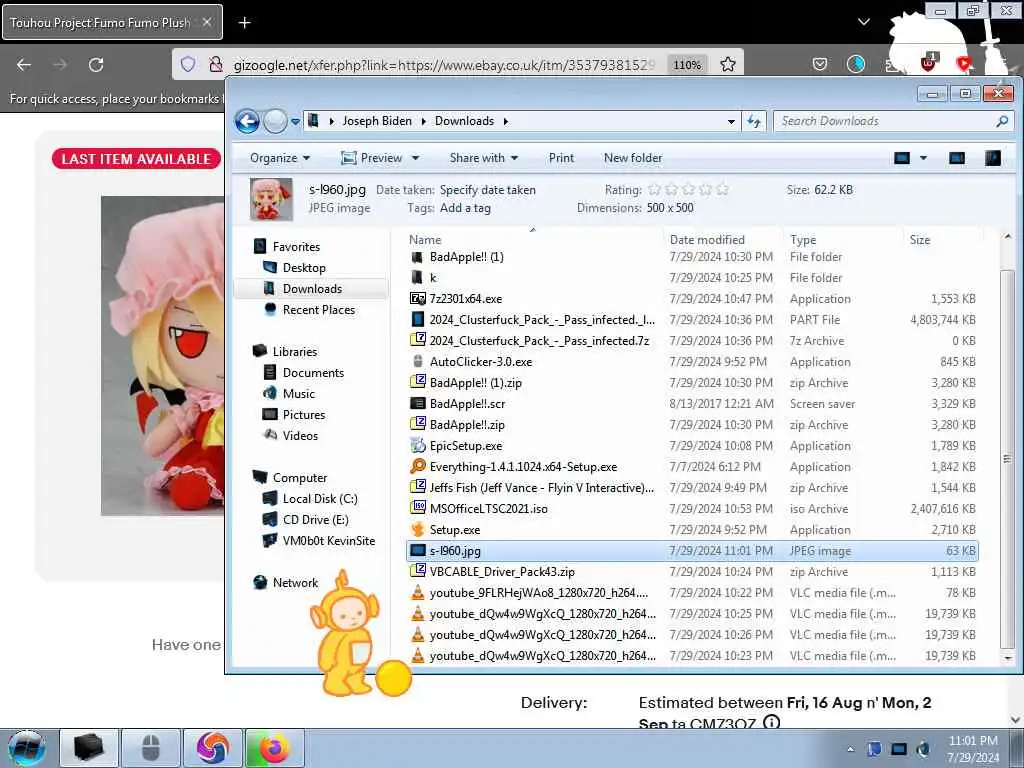Switch to Firefox on the taskbar
Image resolution: width=1024 pixels, height=768 pixels.
(274, 748)
